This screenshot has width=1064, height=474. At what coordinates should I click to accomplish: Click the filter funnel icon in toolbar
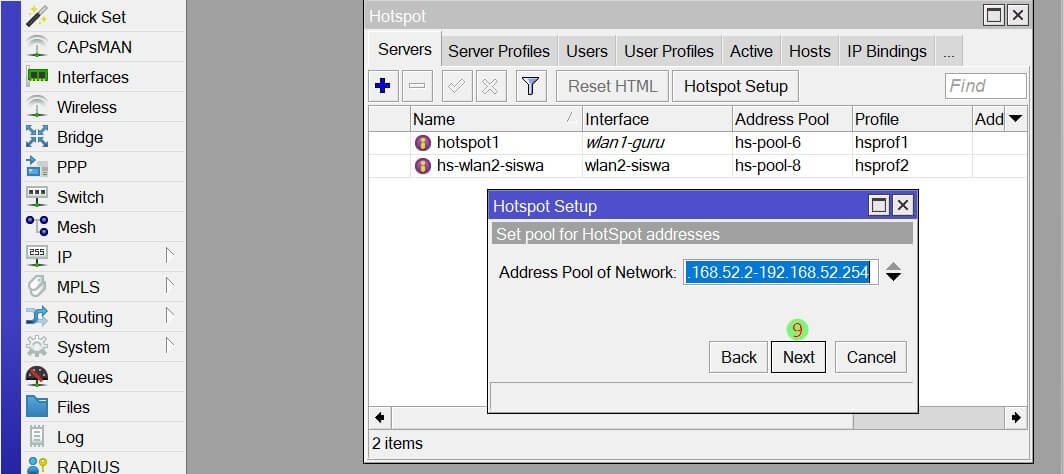(x=530, y=86)
